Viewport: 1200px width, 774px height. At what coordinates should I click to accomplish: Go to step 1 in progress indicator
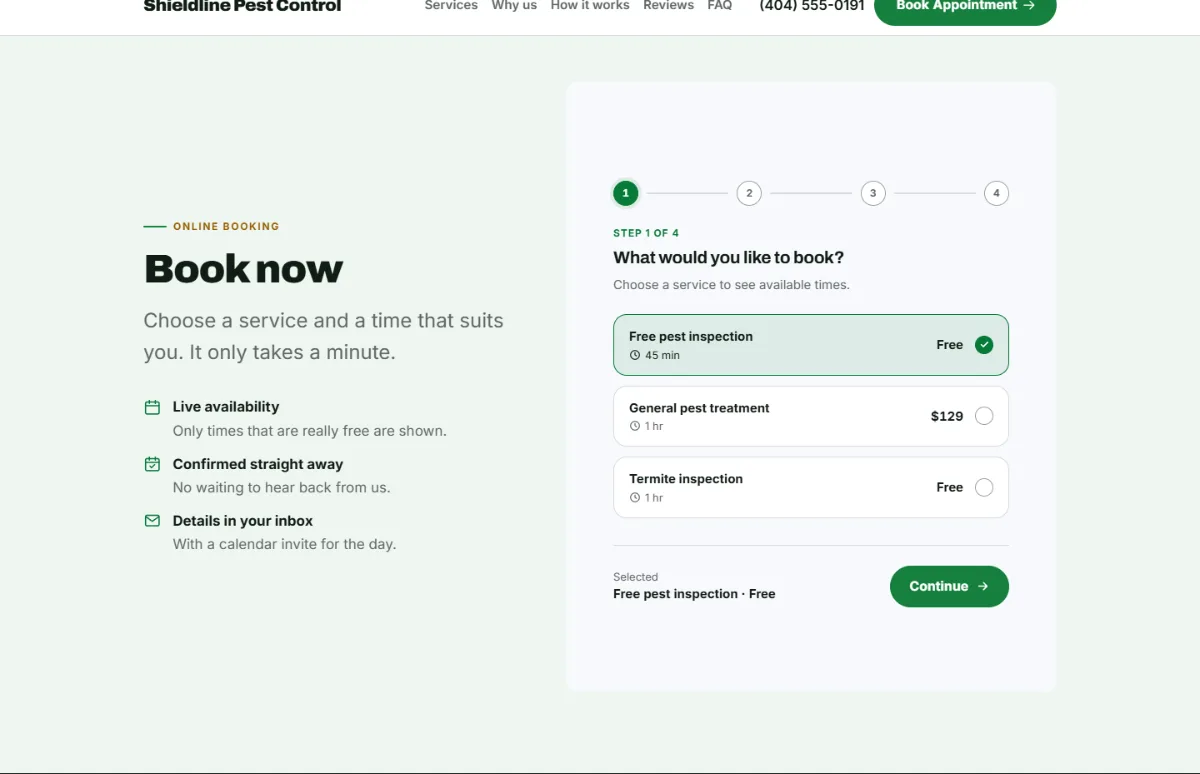(x=626, y=193)
